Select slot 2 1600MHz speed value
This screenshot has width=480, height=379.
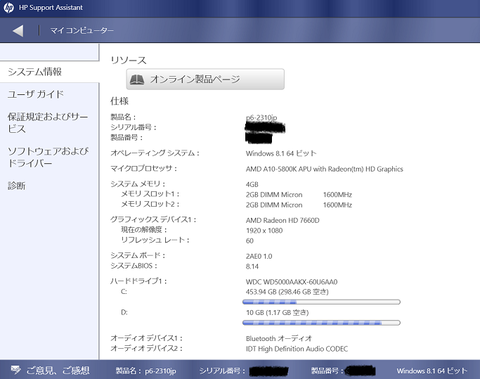337,205
